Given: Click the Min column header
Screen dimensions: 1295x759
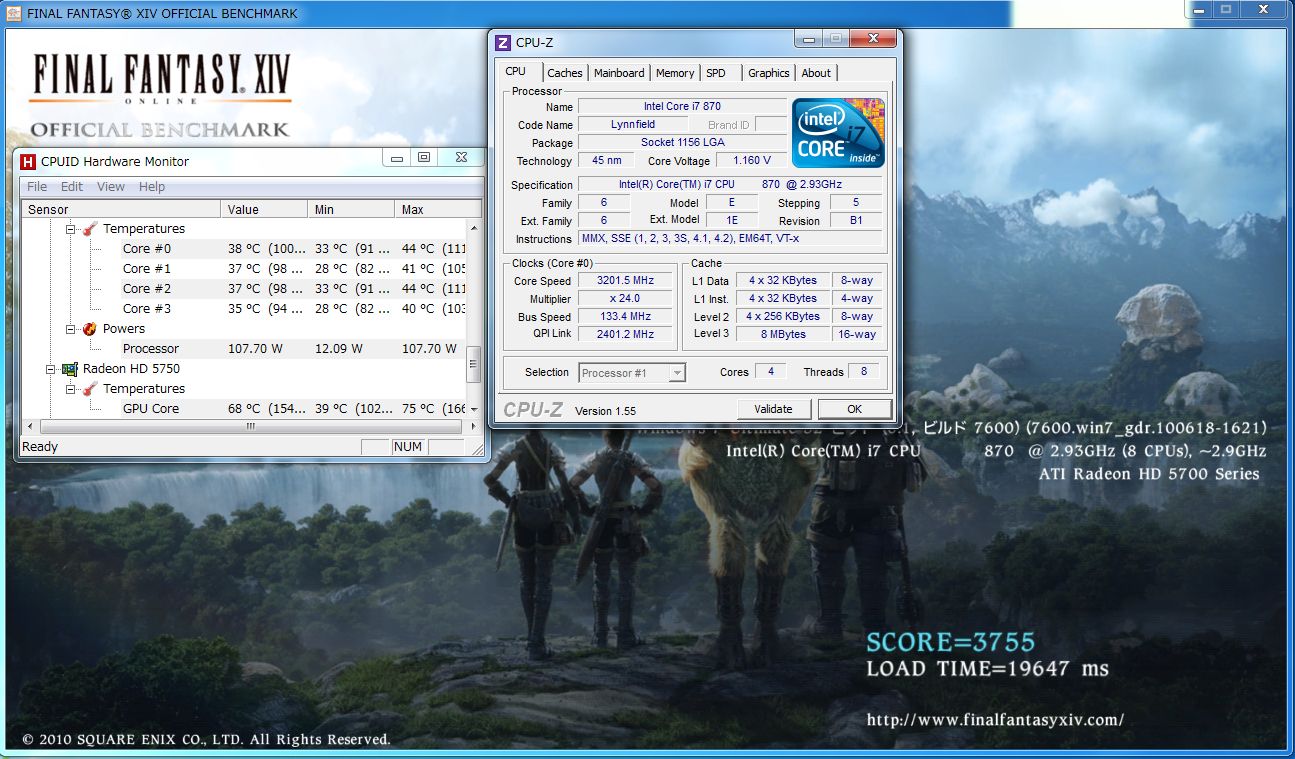Looking at the screenshot, I should 351,209.
